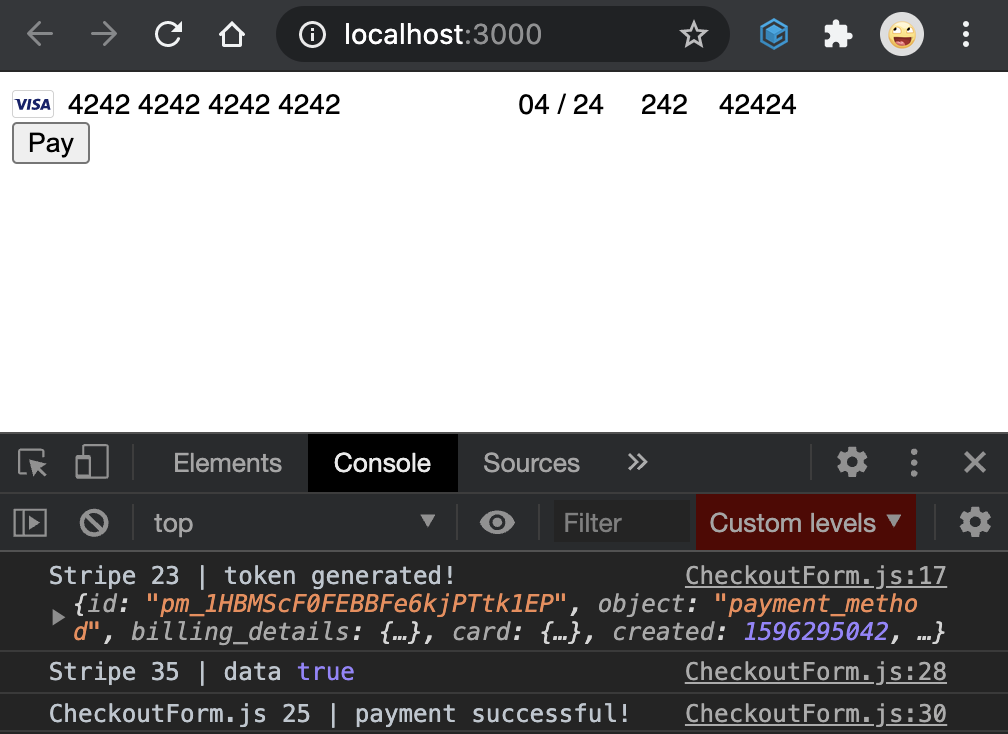Click the Pay button
1008x734 pixels.
tap(50, 143)
